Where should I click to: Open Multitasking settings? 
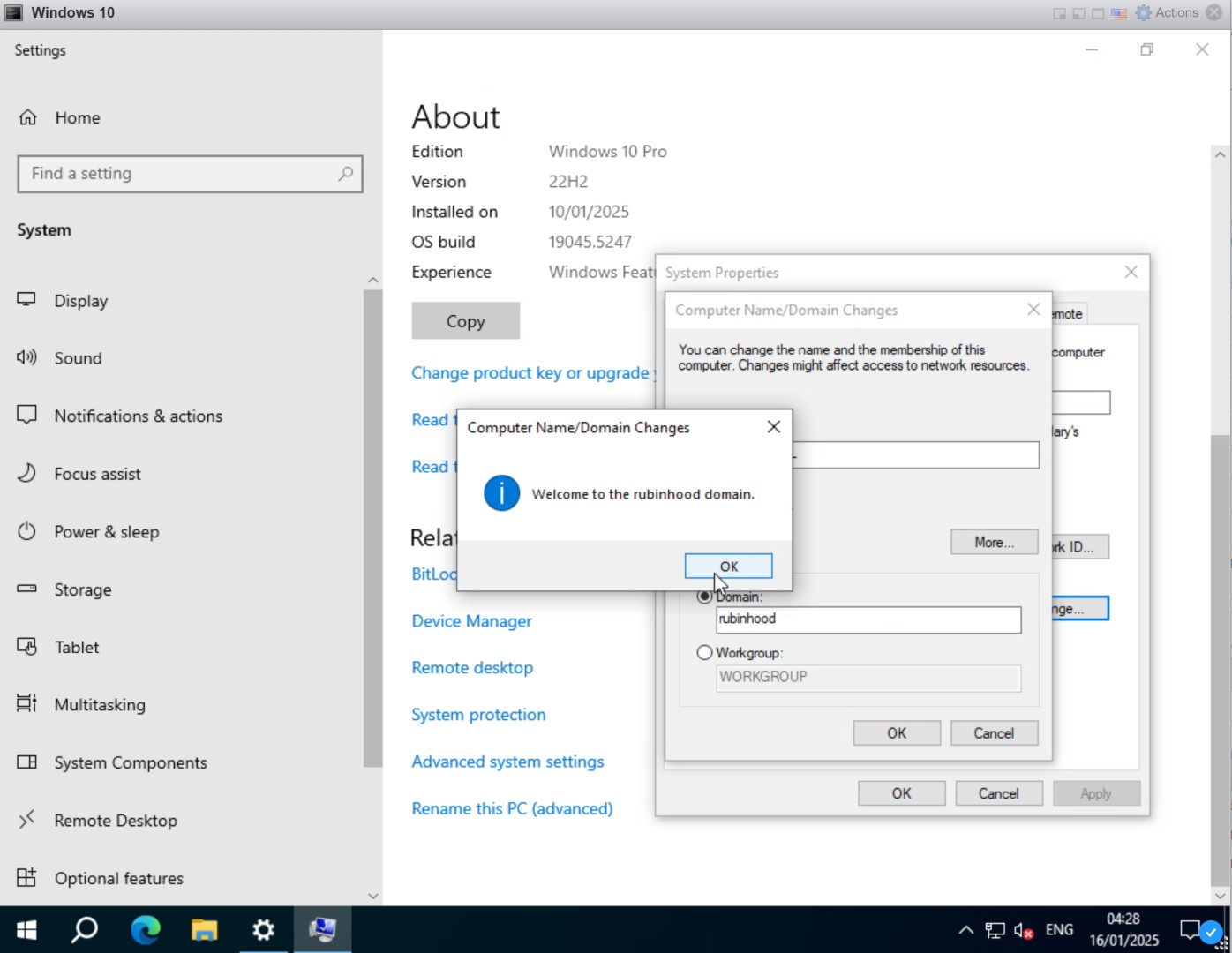point(100,705)
